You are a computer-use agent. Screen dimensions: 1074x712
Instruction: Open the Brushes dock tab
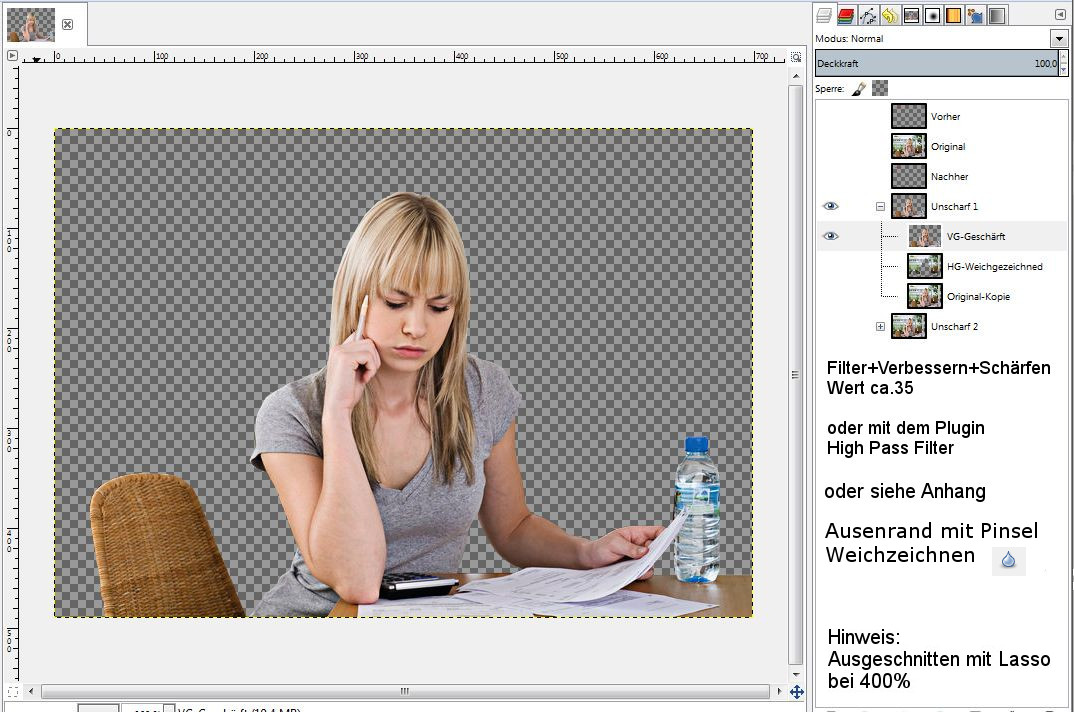pos(932,15)
